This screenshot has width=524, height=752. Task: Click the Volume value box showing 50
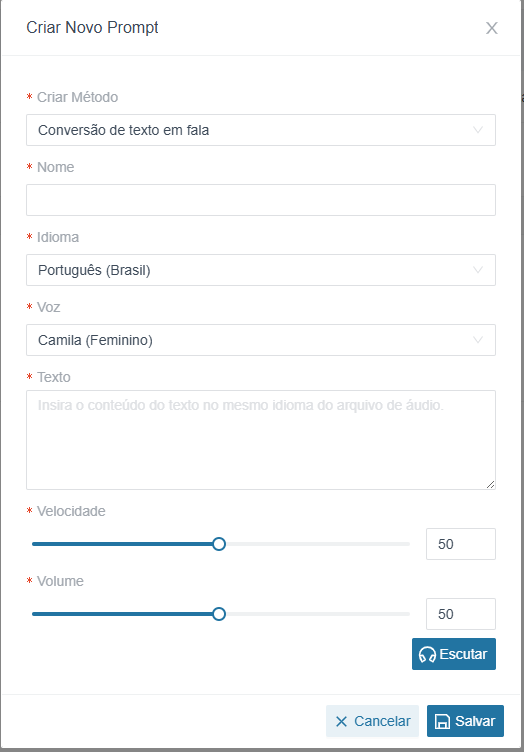[461, 614]
